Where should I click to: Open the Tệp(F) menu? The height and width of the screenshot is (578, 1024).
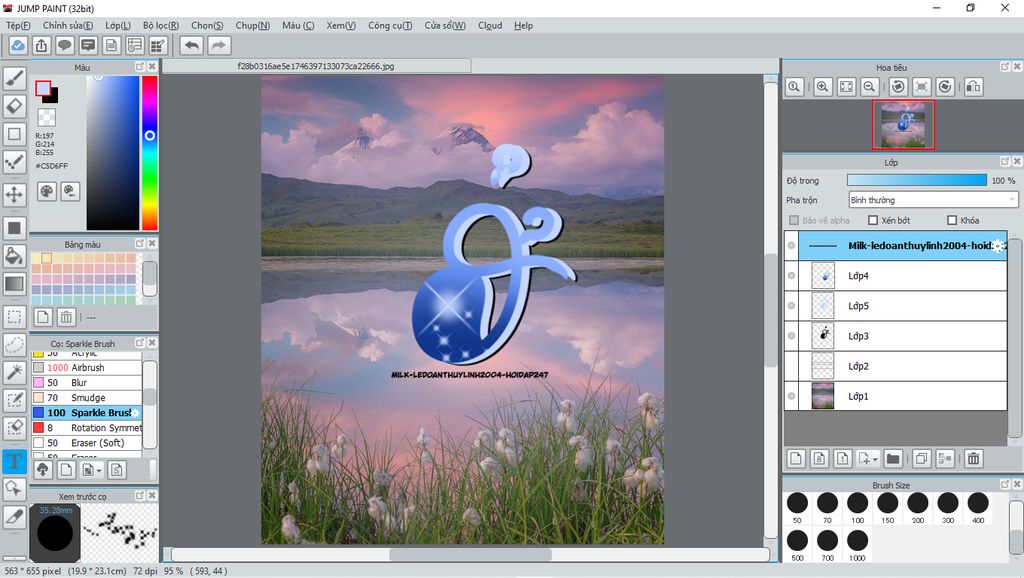point(18,25)
